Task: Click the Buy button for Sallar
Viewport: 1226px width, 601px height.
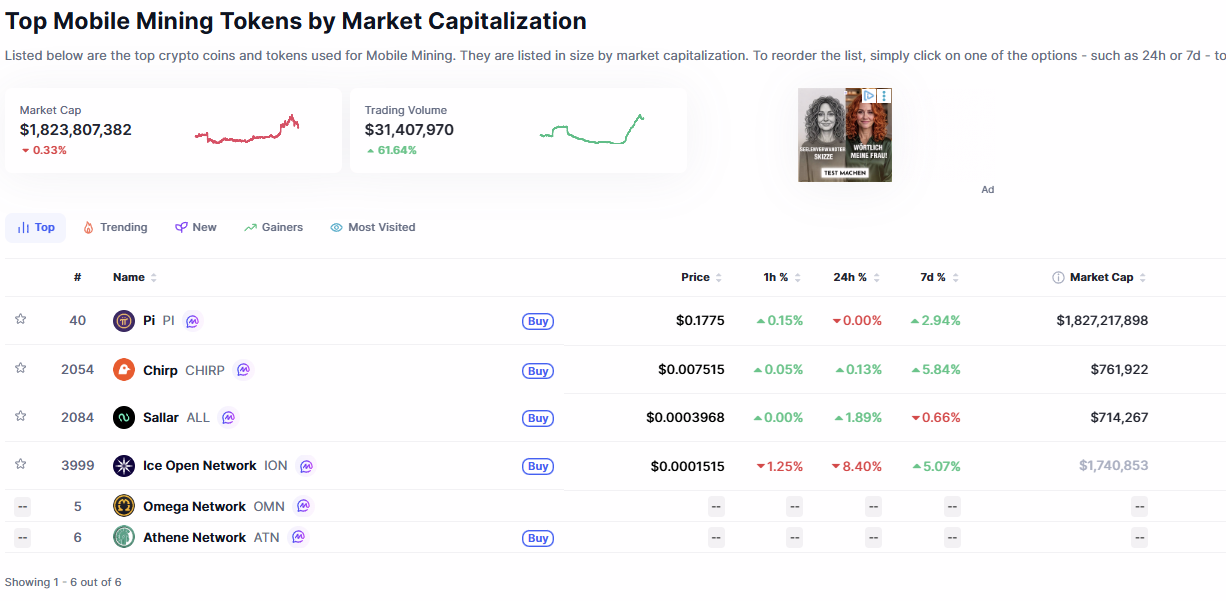Action: 538,418
